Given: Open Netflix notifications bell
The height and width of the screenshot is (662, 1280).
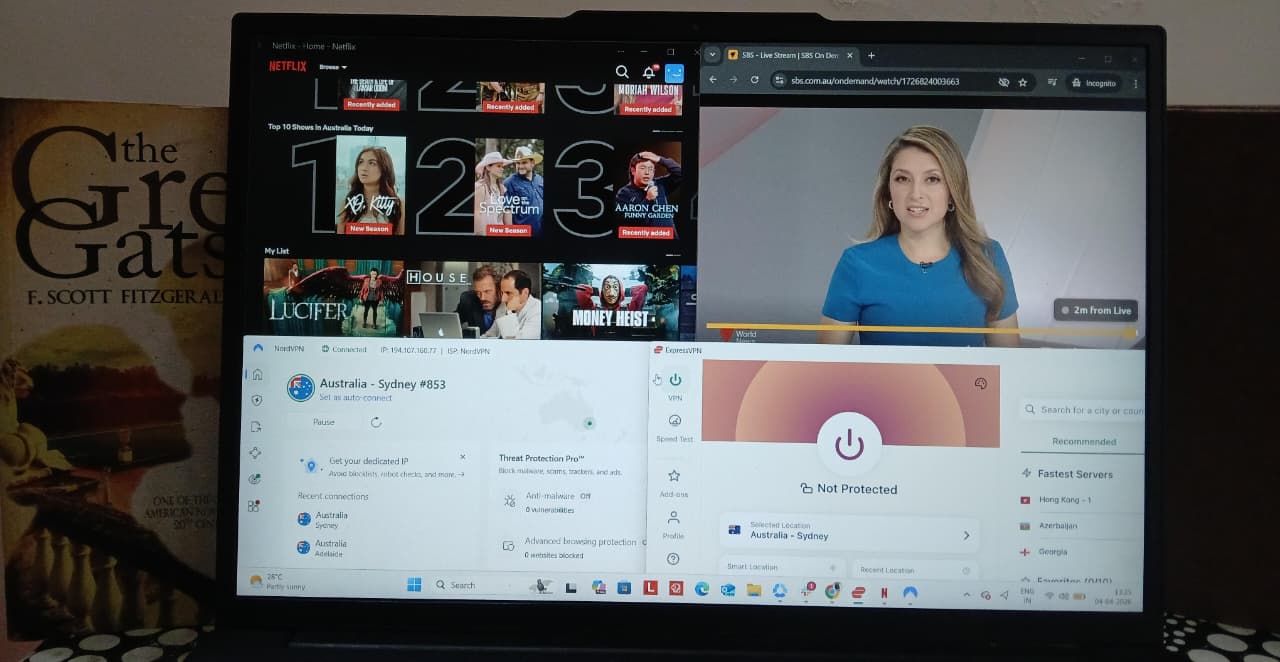Looking at the screenshot, I should pyautogui.click(x=648, y=72).
